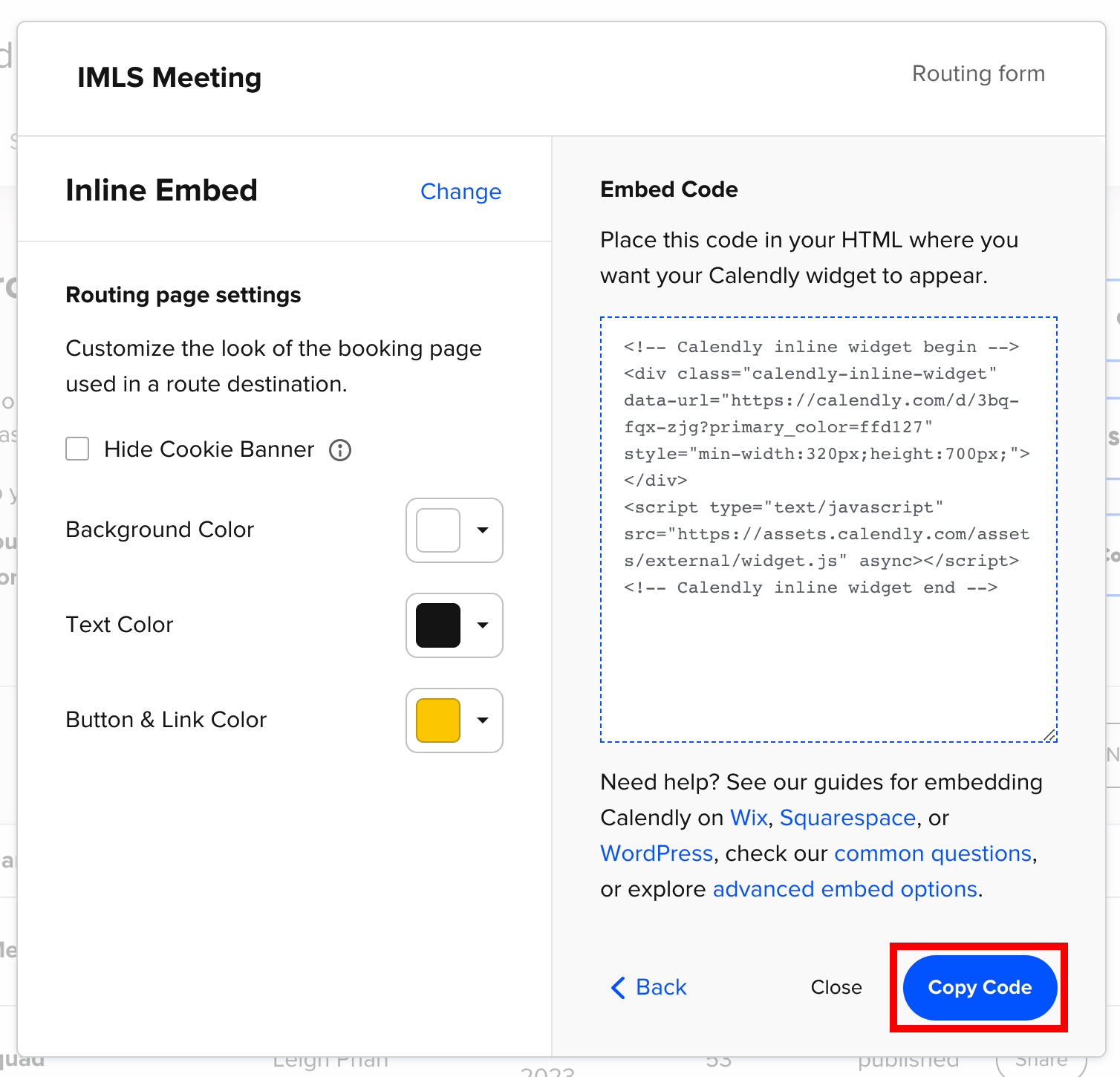
Task: Click the embed code text area corner handle
Action: 1049,735
